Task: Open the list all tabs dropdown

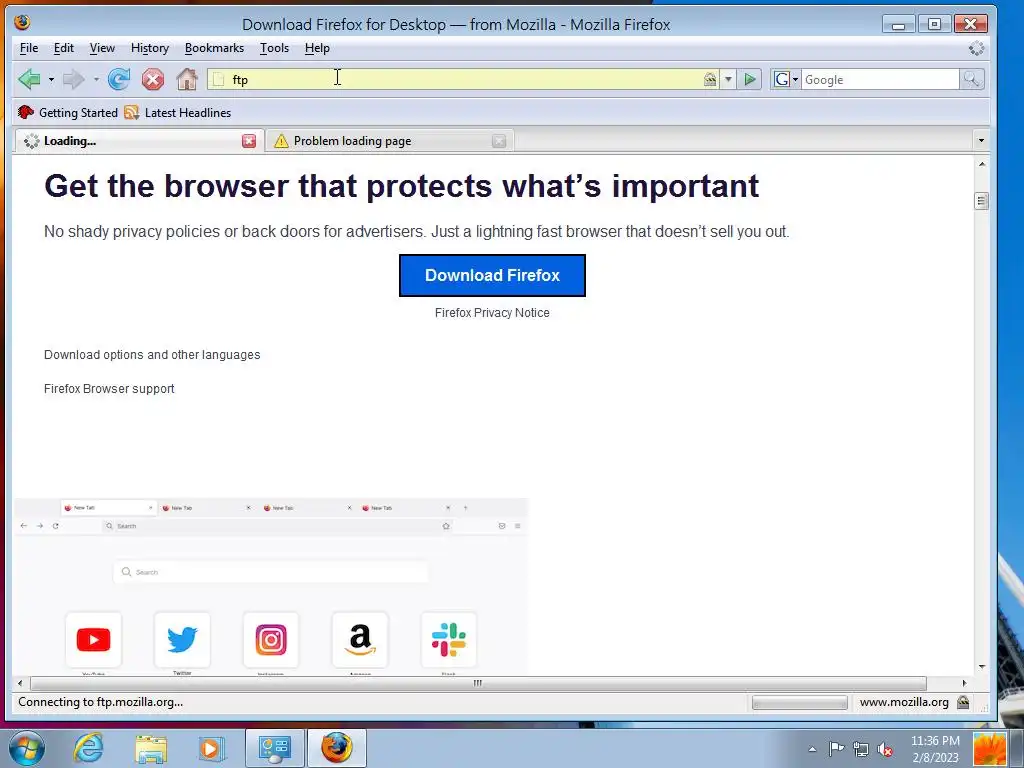Action: (980, 140)
